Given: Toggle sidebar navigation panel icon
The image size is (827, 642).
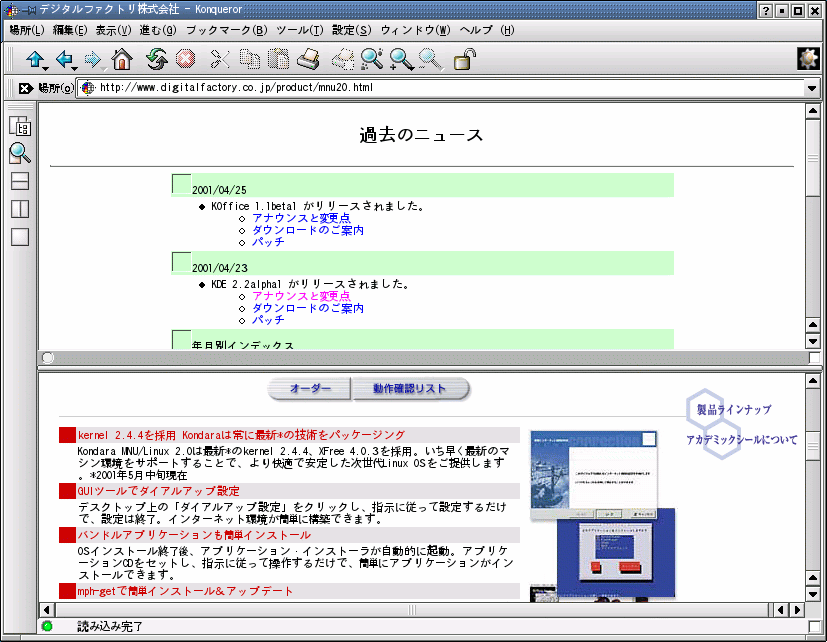Looking at the screenshot, I should 20,126.
